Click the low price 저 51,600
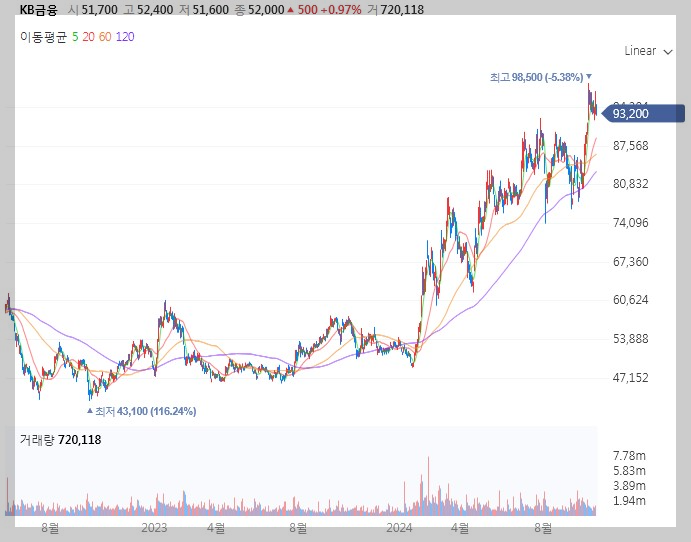Screen dimensions: 691x542 pos(204,9)
